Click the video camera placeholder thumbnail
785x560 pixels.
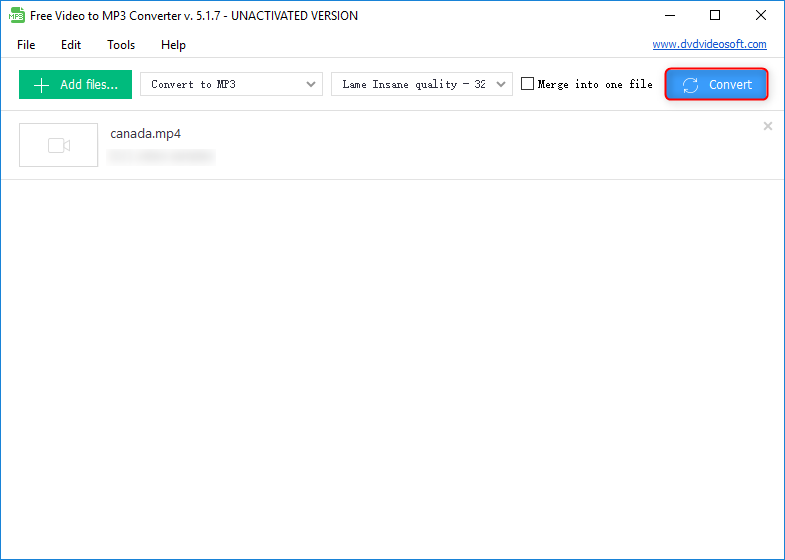pyautogui.click(x=59, y=145)
